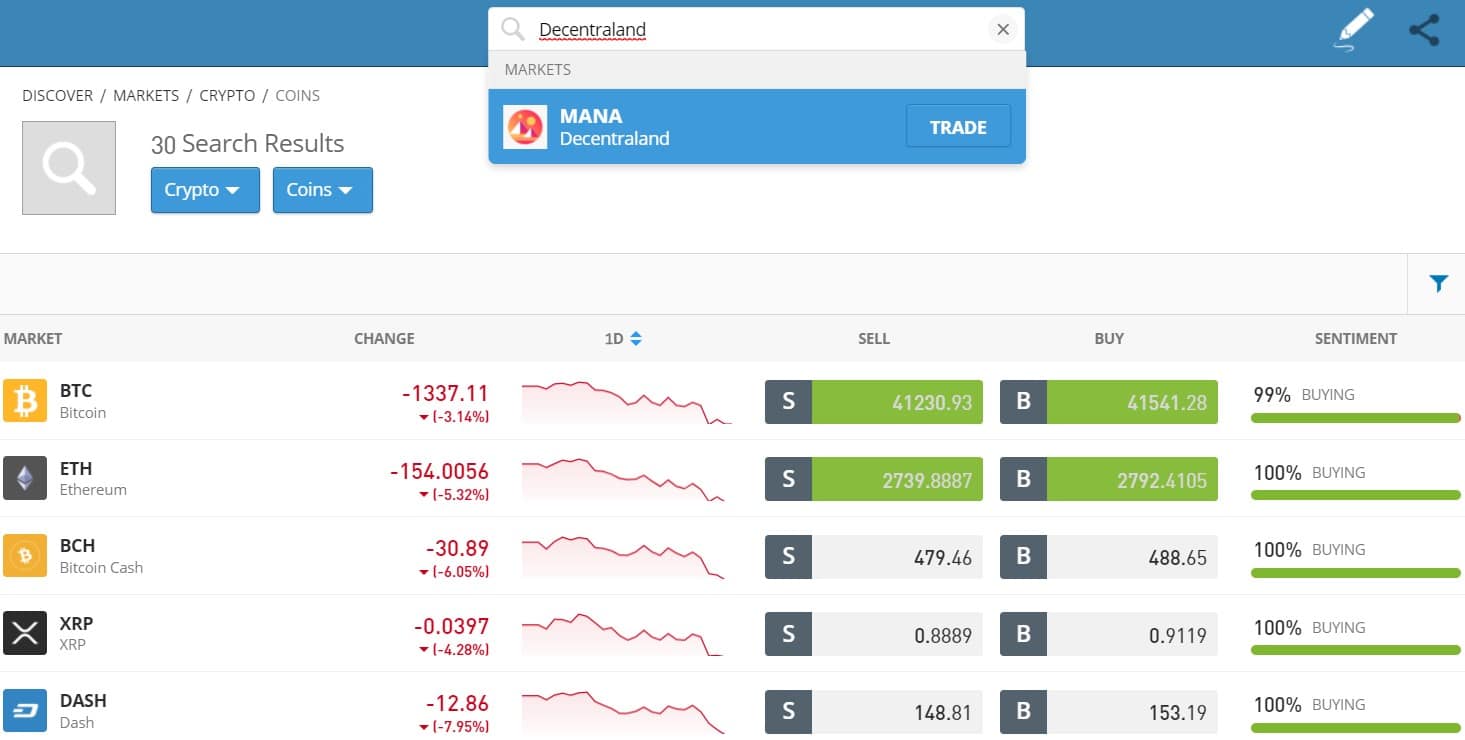This screenshot has width=1465, height=740.
Task: Click DASH change value -12.86
Action: (457, 704)
